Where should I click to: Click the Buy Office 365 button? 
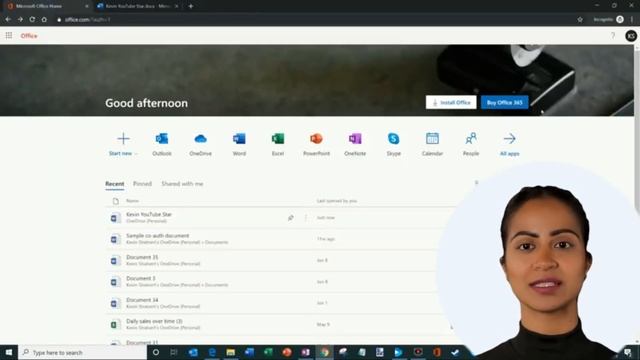click(504, 102)
